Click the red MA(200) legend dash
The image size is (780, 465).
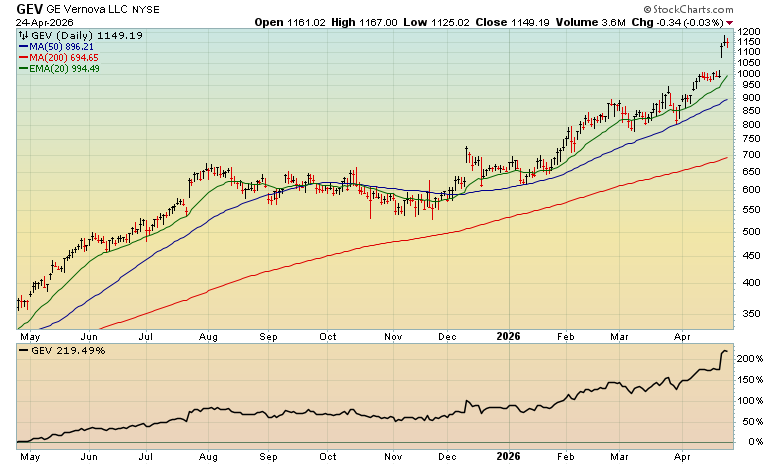click(x=24, y=58)
